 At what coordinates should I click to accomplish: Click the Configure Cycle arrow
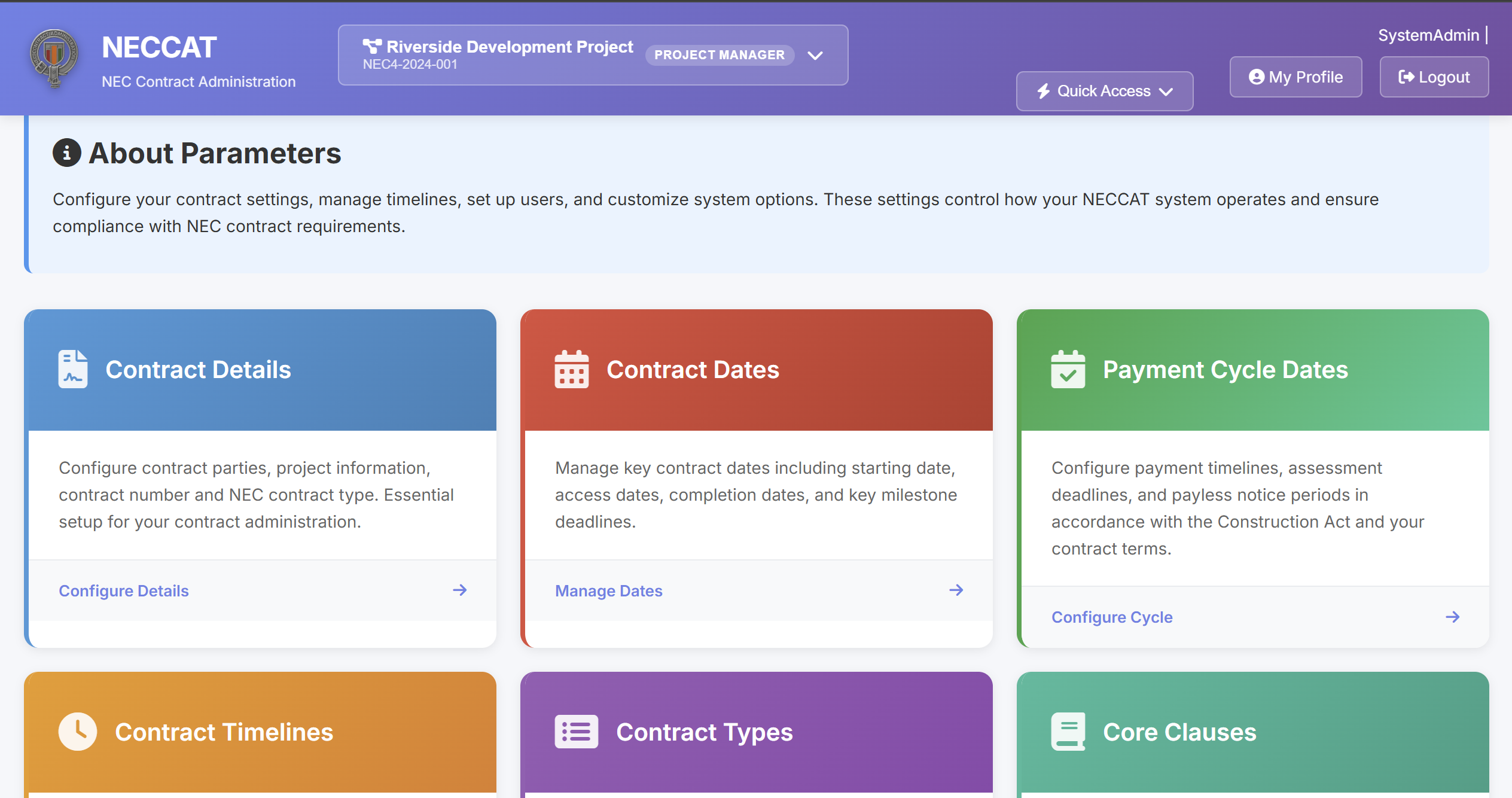click(1453, 617)
